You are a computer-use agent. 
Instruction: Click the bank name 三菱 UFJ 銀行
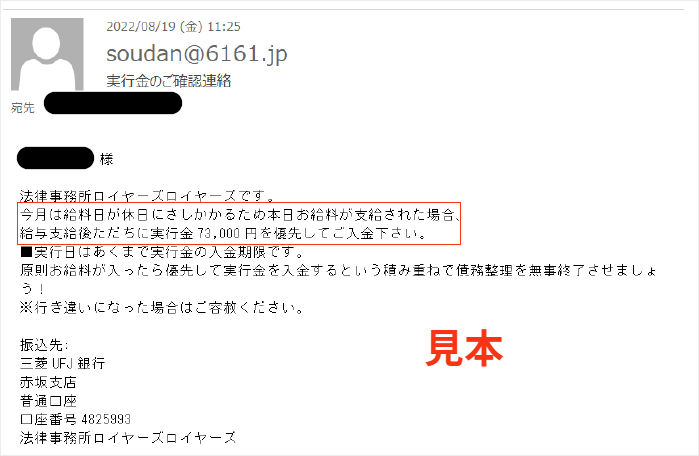coord(62,363)
